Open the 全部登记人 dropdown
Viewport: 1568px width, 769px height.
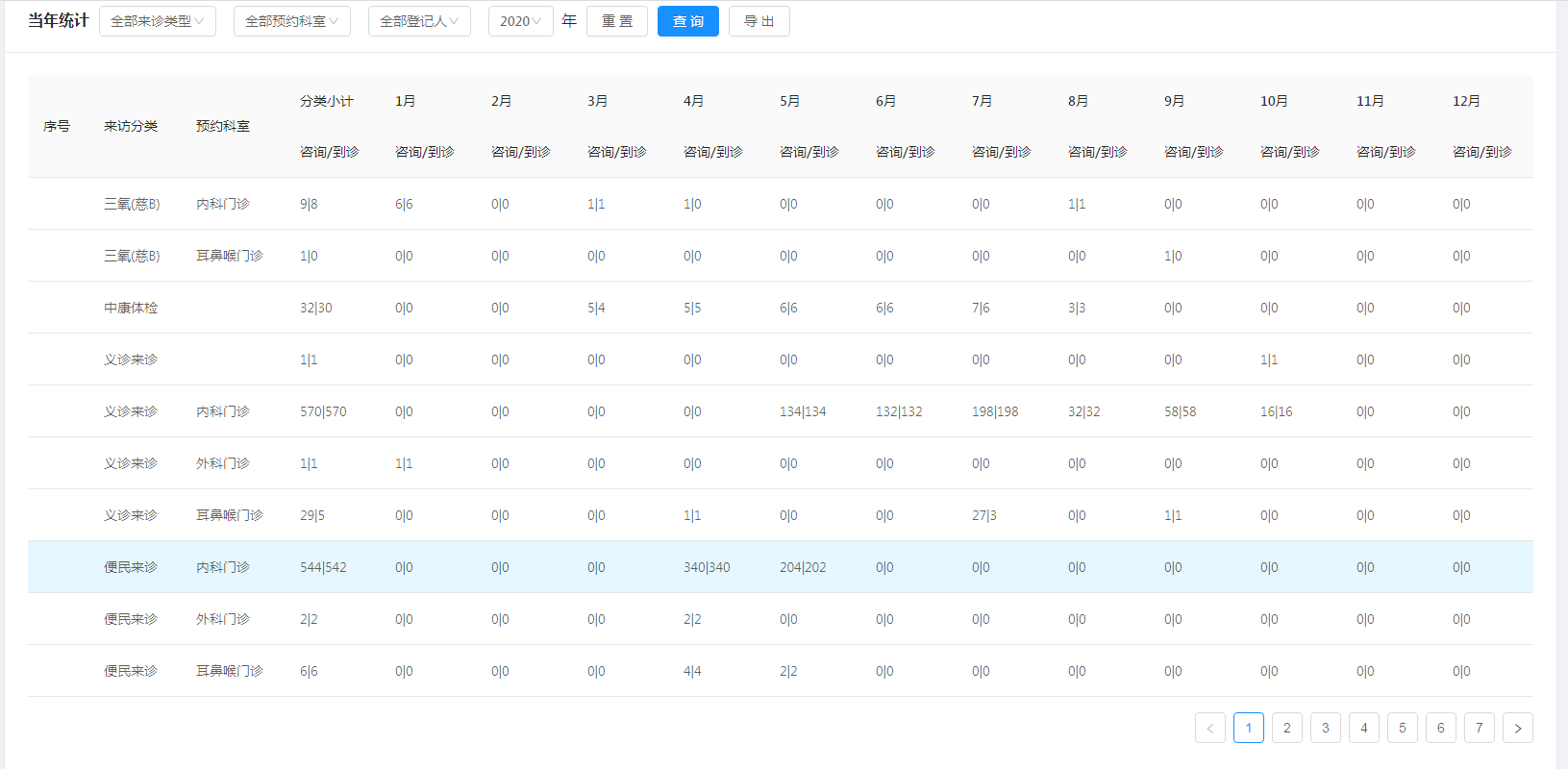click(x=419, y=21)
